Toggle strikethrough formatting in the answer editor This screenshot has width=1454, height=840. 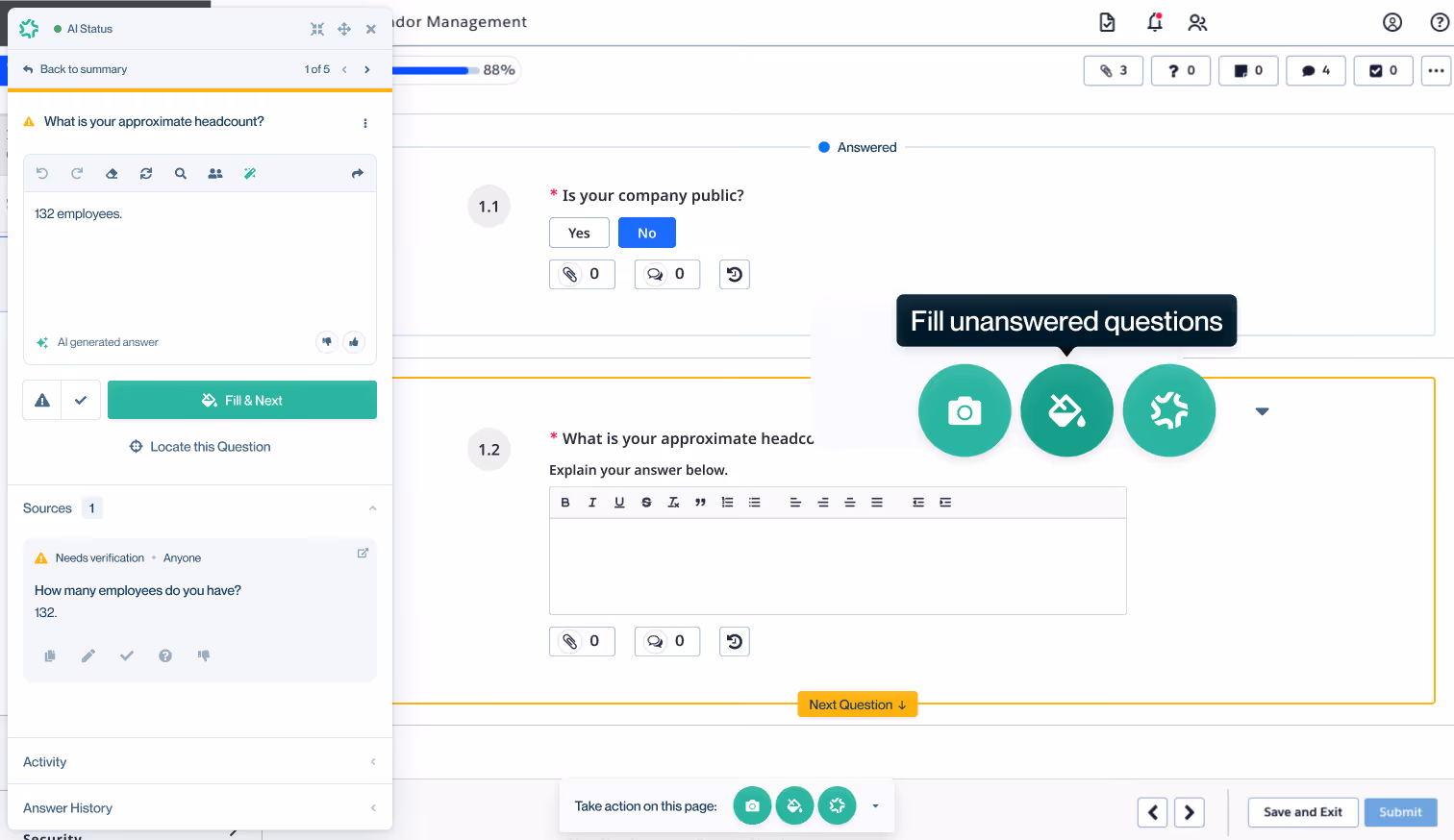click(646, 503)
